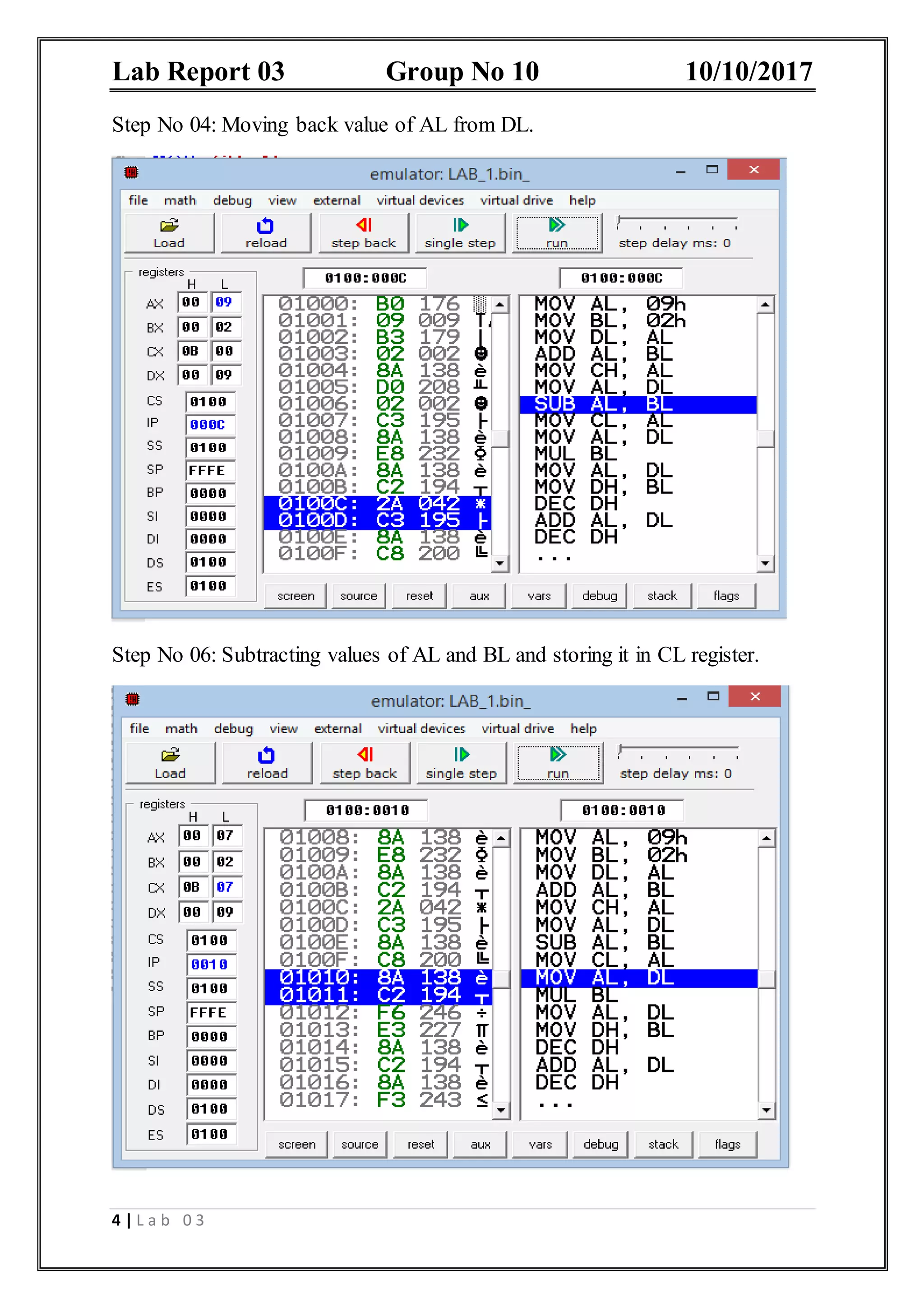Open view menu in upper emulator
The image size is (924, 1307).
[282, 200]
